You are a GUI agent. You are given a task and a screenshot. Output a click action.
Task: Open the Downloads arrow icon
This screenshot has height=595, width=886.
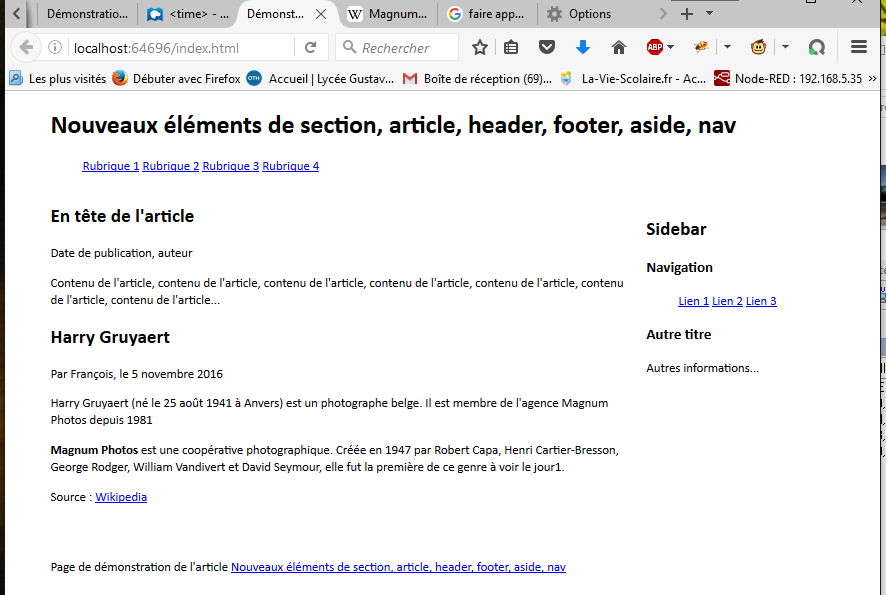583,47
